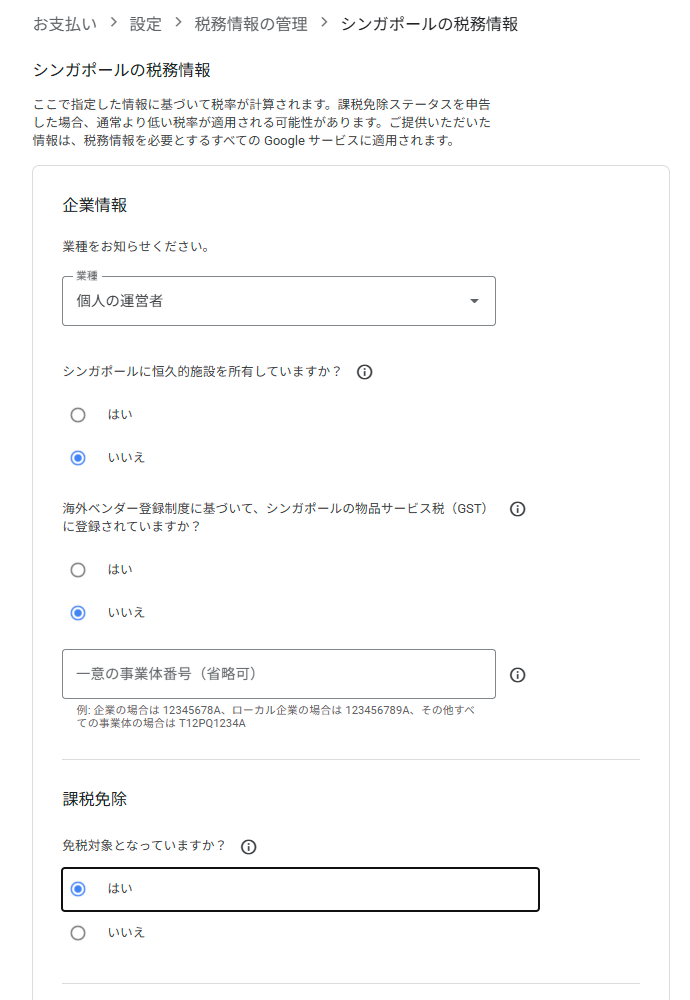Go to 設定 breadcrumb
This screenshot has width=690, height=1000.
(145, 24)
